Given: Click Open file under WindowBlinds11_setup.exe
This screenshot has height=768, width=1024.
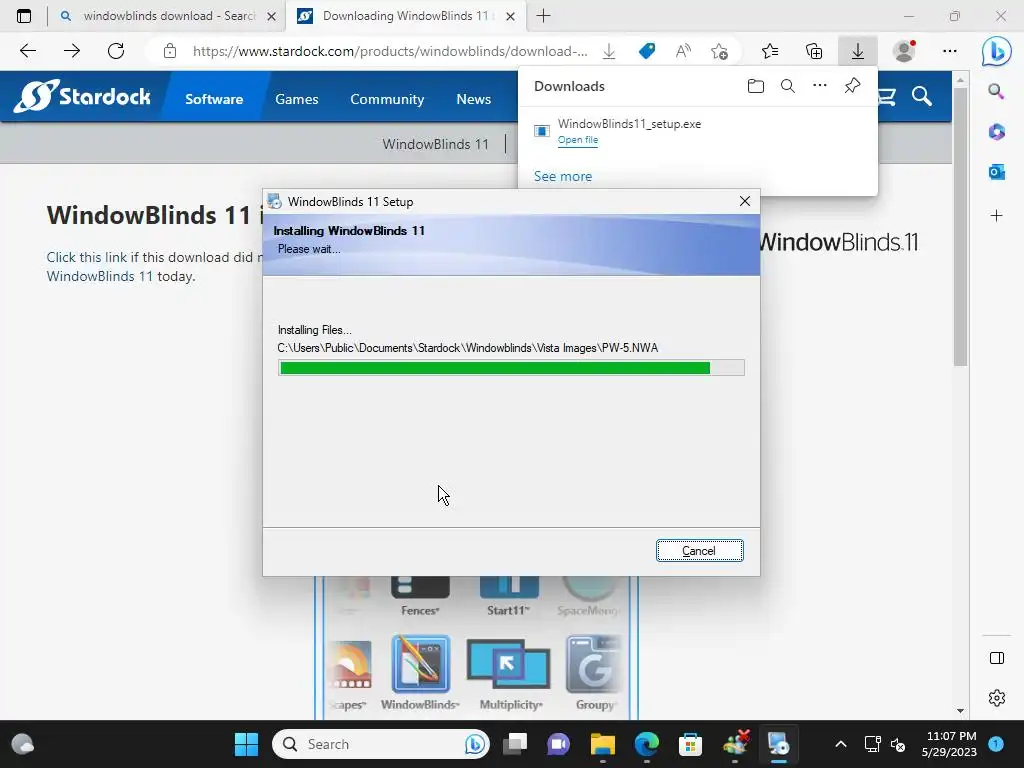Looking at the screenshot, I should point(578,140).
